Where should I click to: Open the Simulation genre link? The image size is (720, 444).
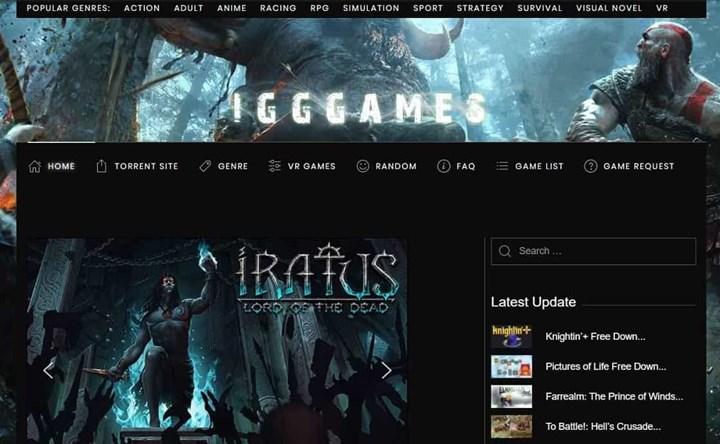(x=371, y=8)
